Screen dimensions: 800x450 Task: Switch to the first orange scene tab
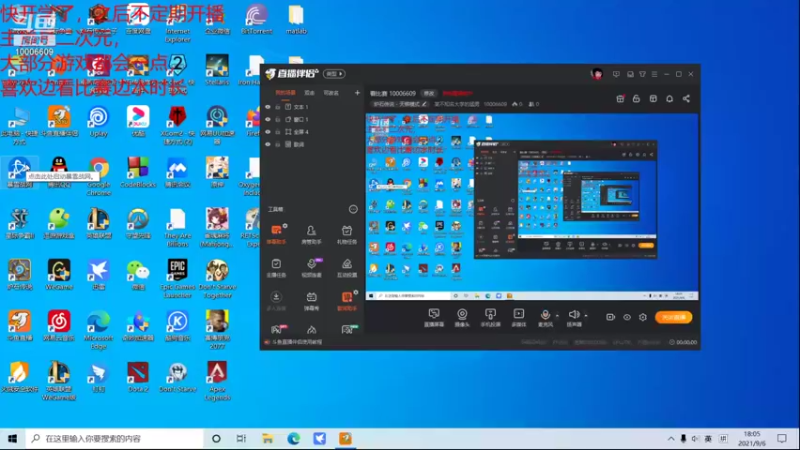(285, 93)
